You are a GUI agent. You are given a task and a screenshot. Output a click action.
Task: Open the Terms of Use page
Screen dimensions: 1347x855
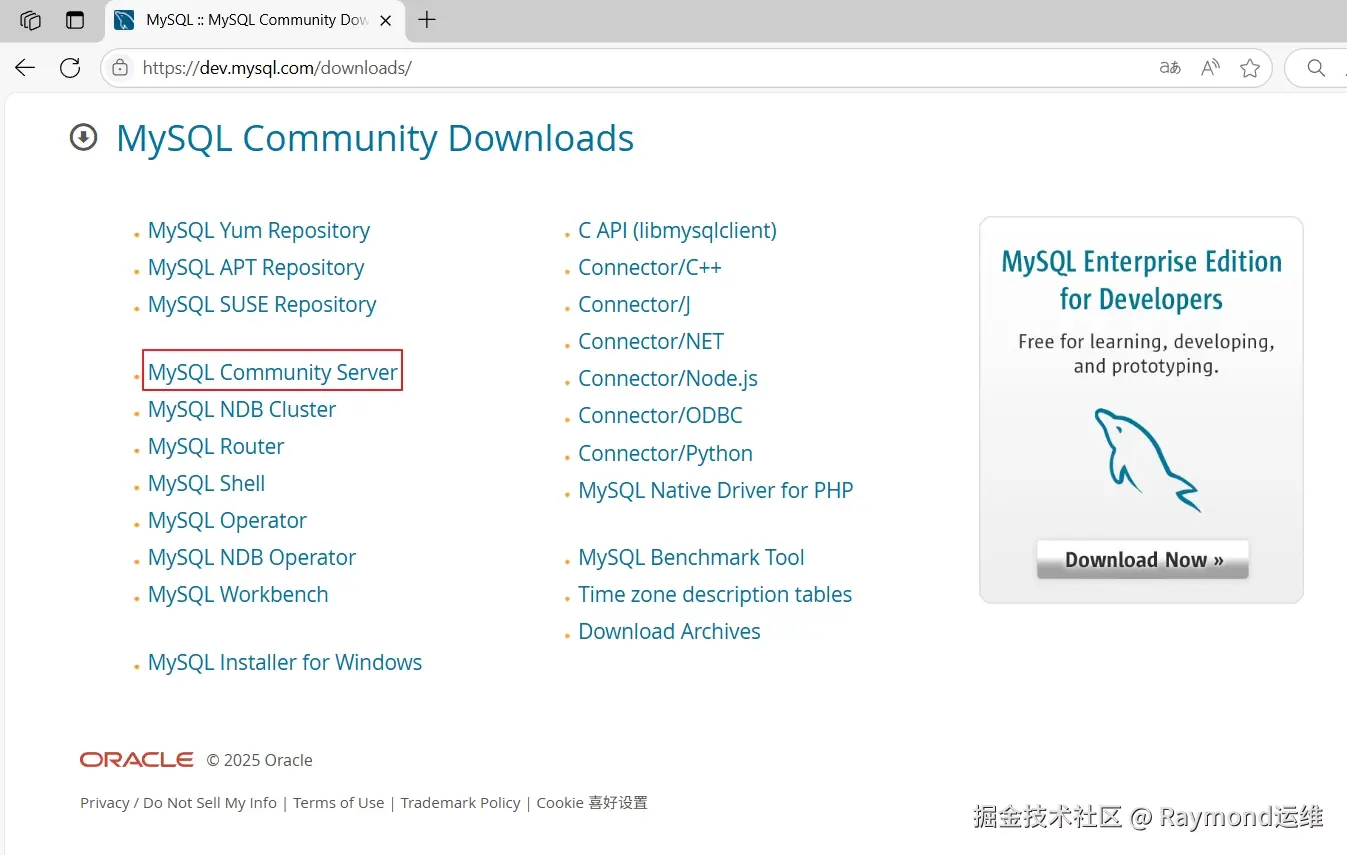(338, 803)
